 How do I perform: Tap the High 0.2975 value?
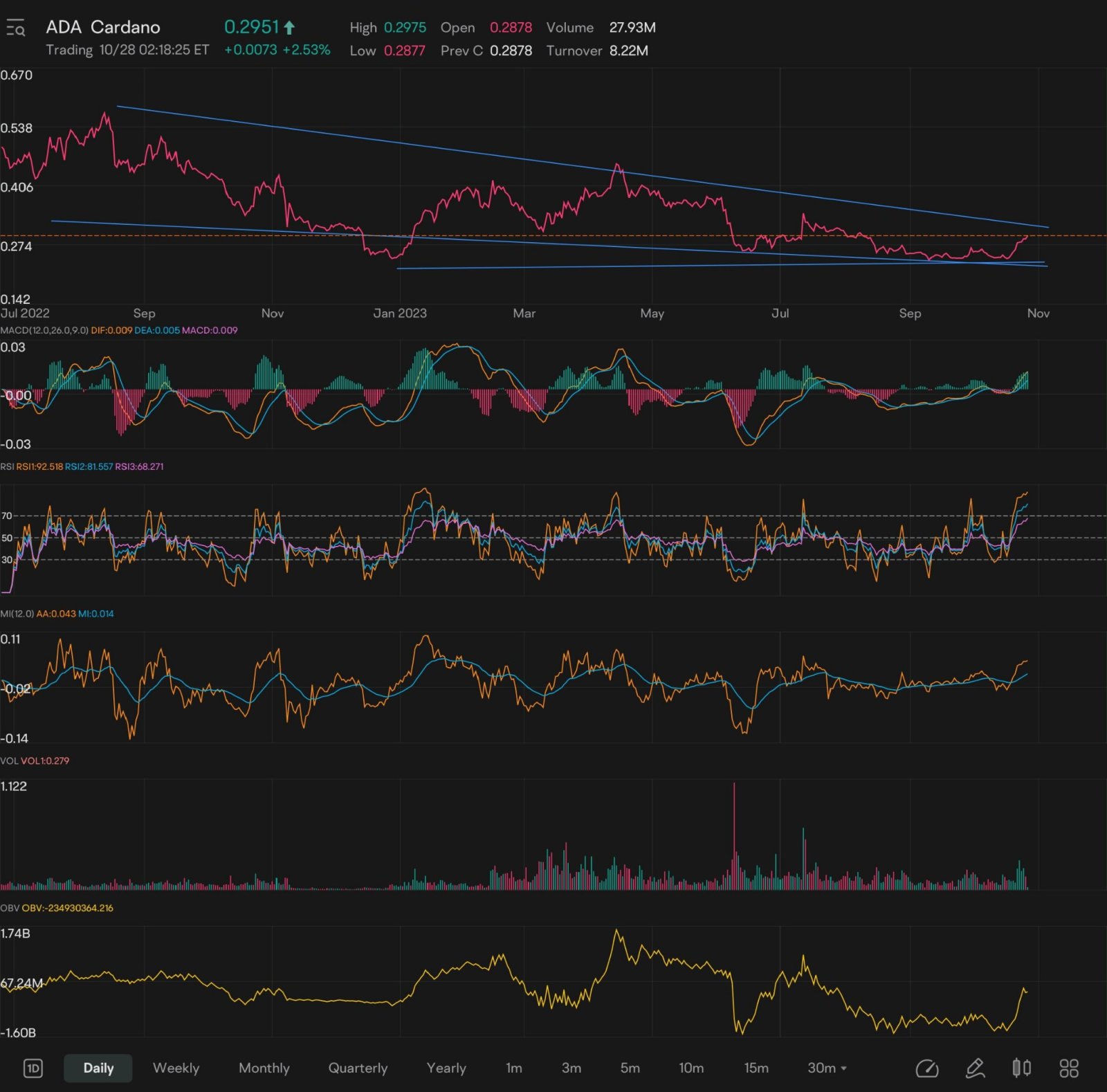click(405, 28)
